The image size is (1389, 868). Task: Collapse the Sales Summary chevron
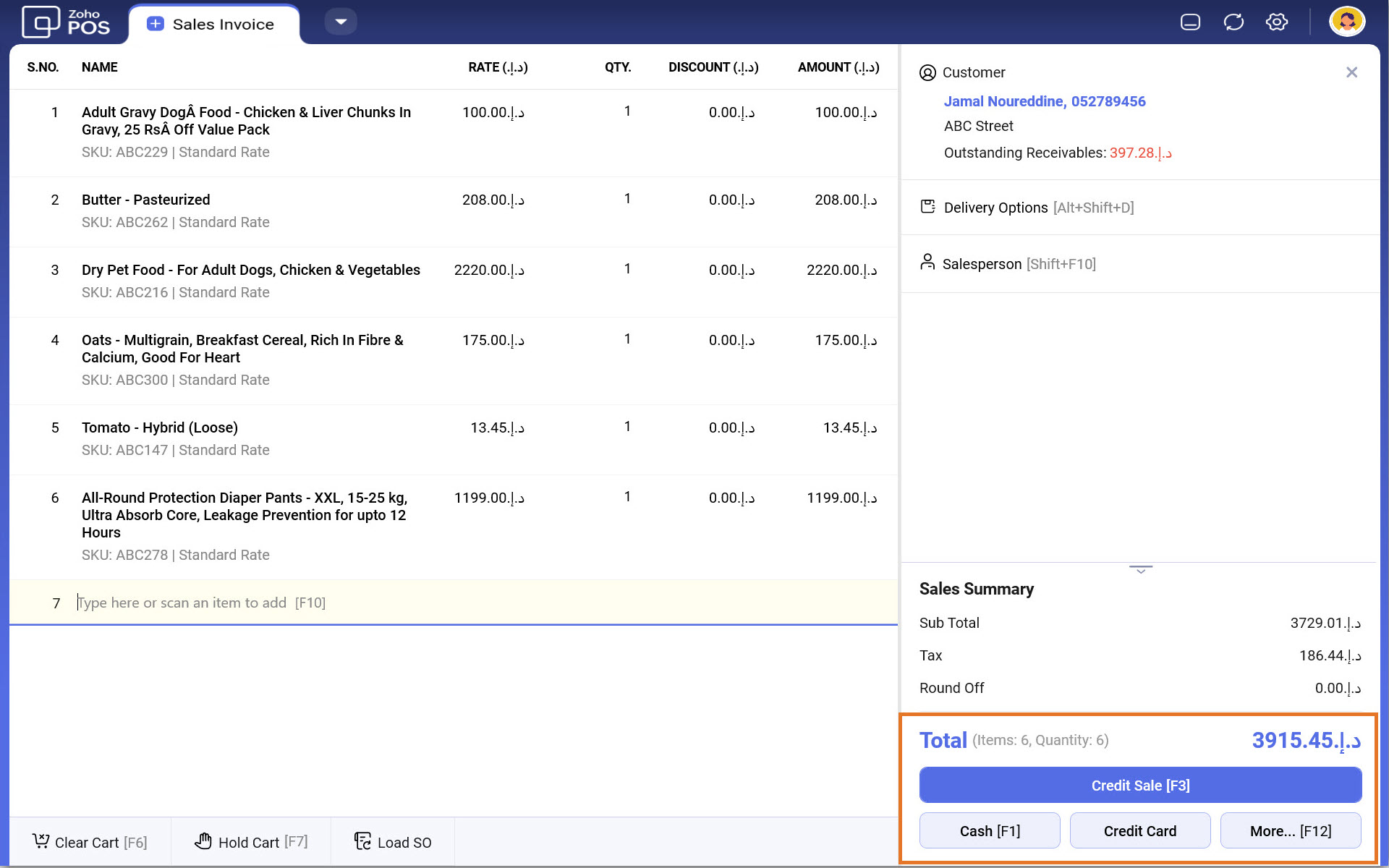(x=1140, y=570)
